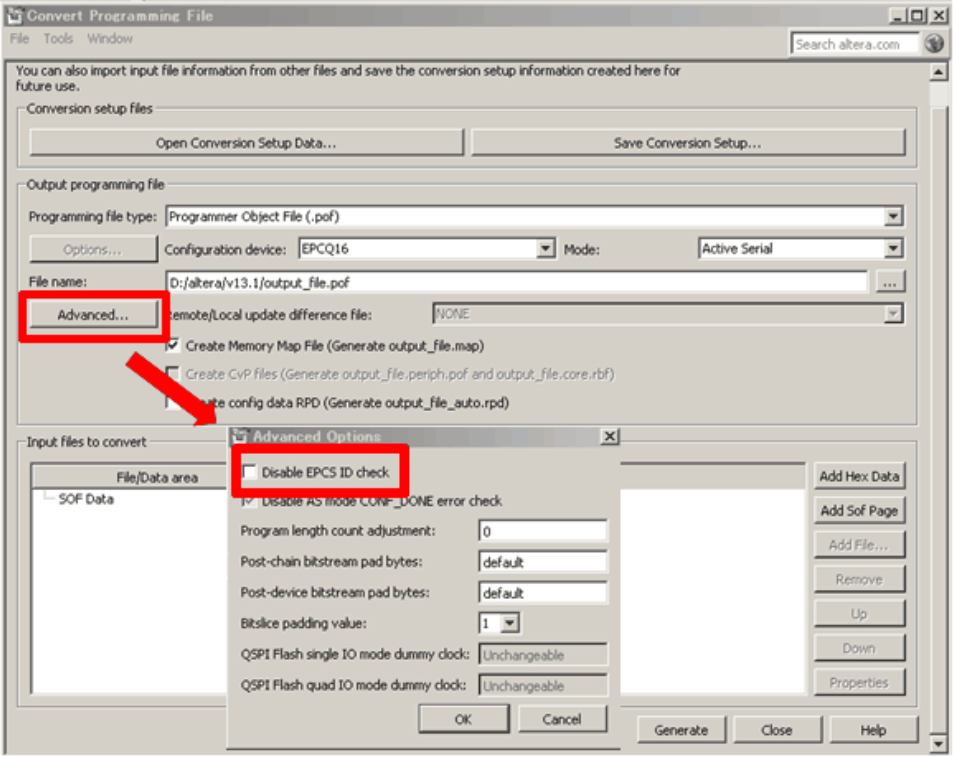Expand the Bitslice padding value dropdown

(x=509, y=624)
